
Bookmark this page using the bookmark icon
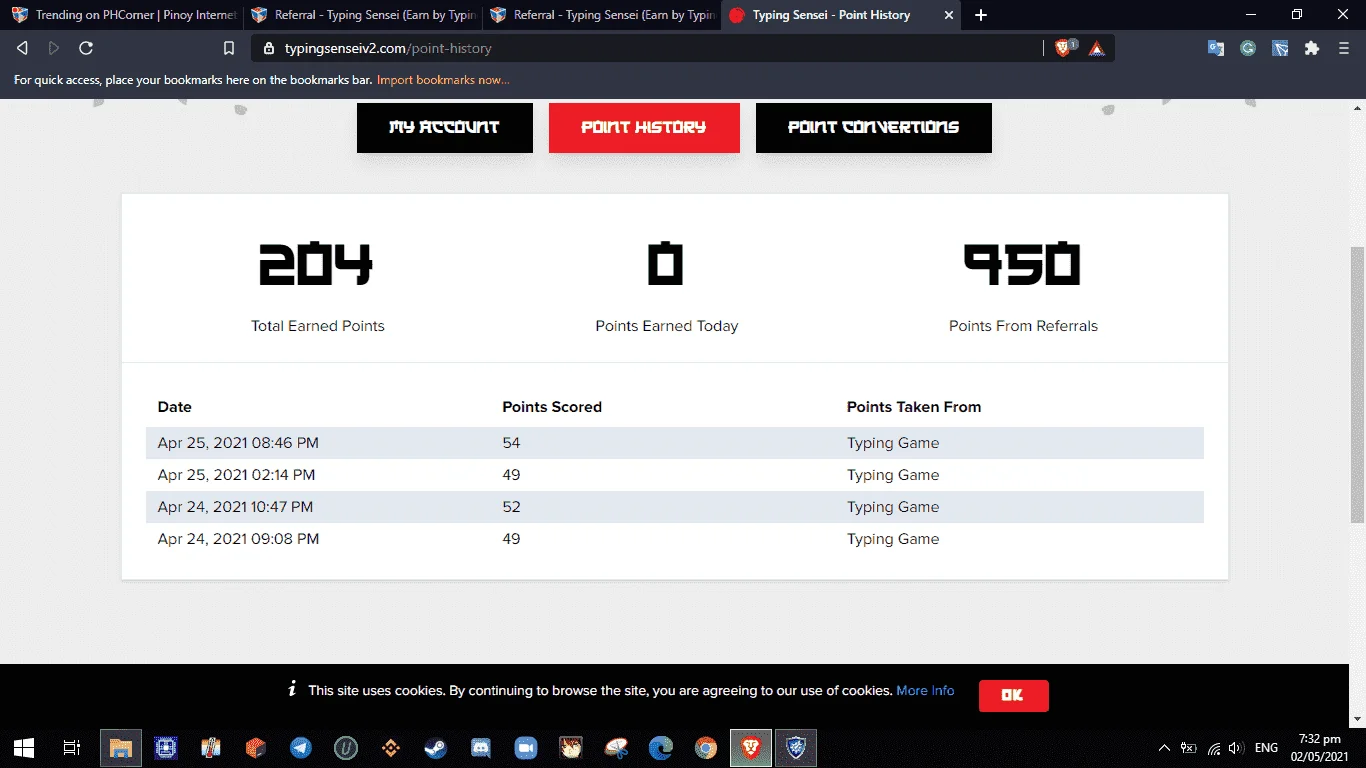coord(229,48)
